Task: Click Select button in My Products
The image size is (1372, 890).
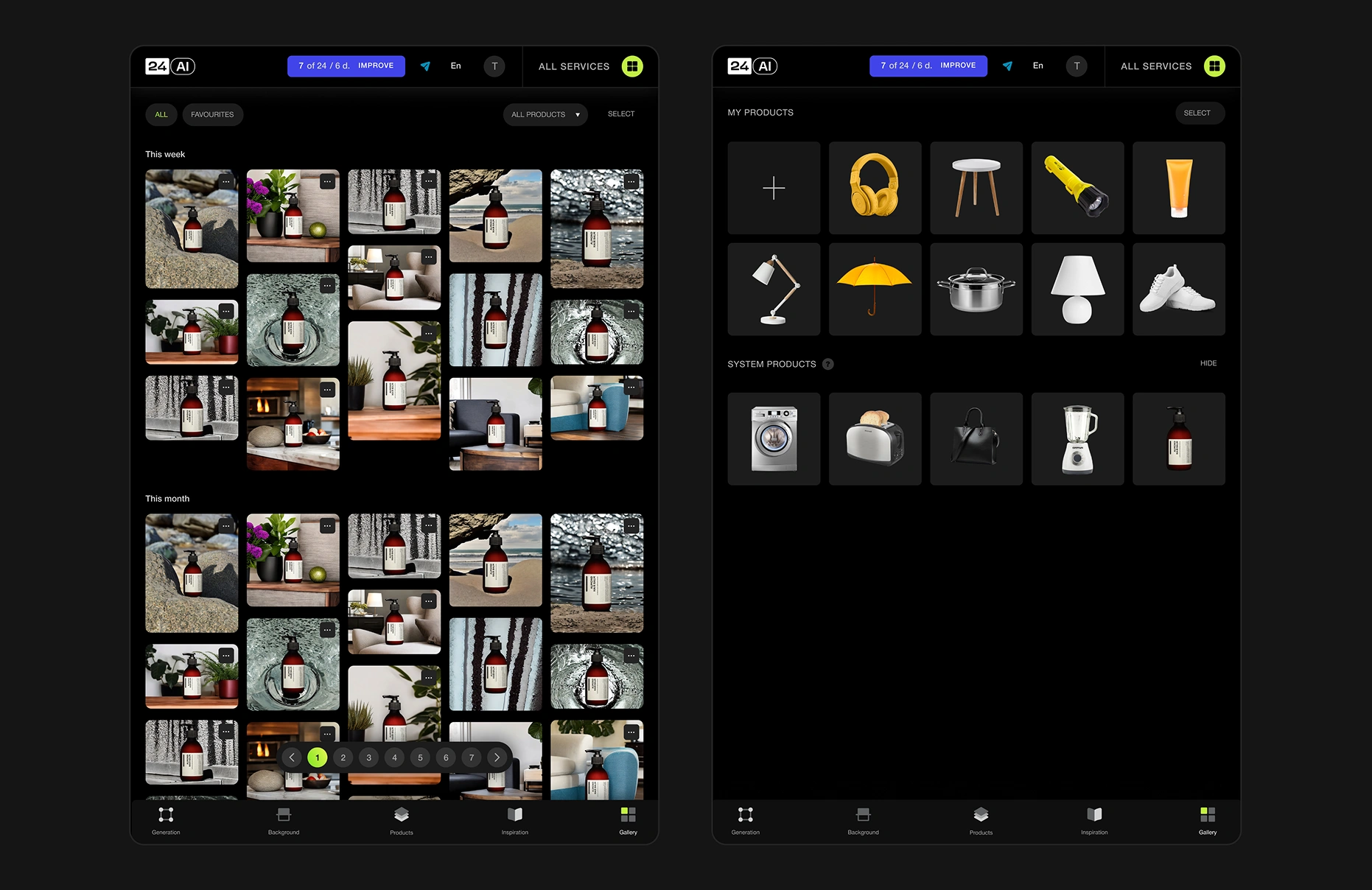Action: tap(1197, 113)
